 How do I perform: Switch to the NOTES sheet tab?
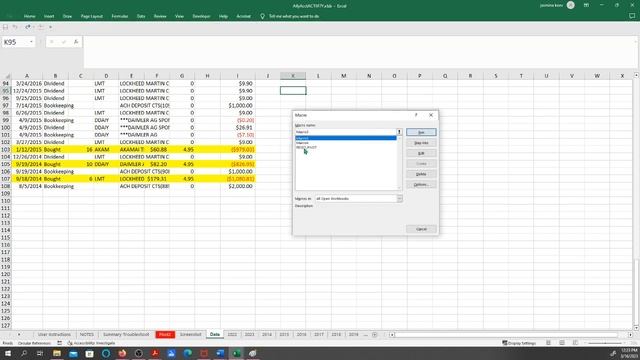coord(87,334)
